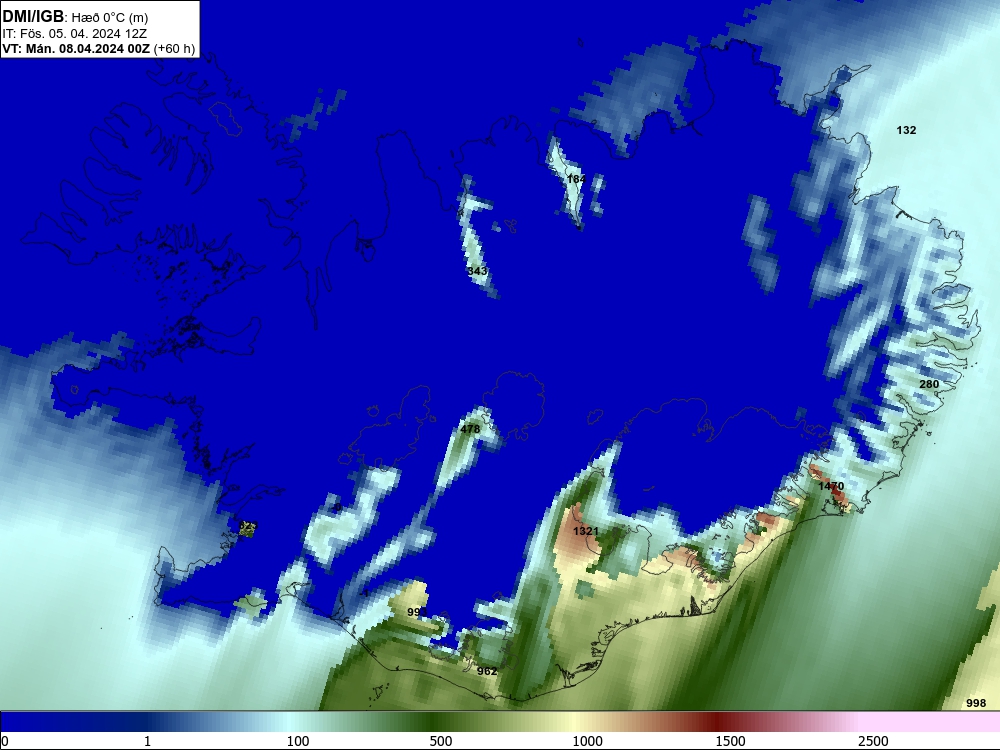1000x750 pixels.
Task: Click the 100 tick on color legend
Action: pyautogui.click(x=298, y=741)
